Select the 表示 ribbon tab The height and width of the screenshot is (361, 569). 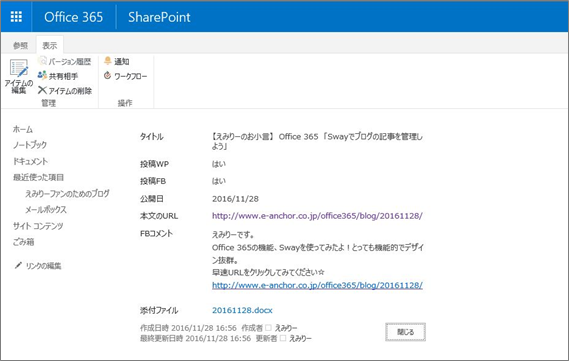coord(50,45)
